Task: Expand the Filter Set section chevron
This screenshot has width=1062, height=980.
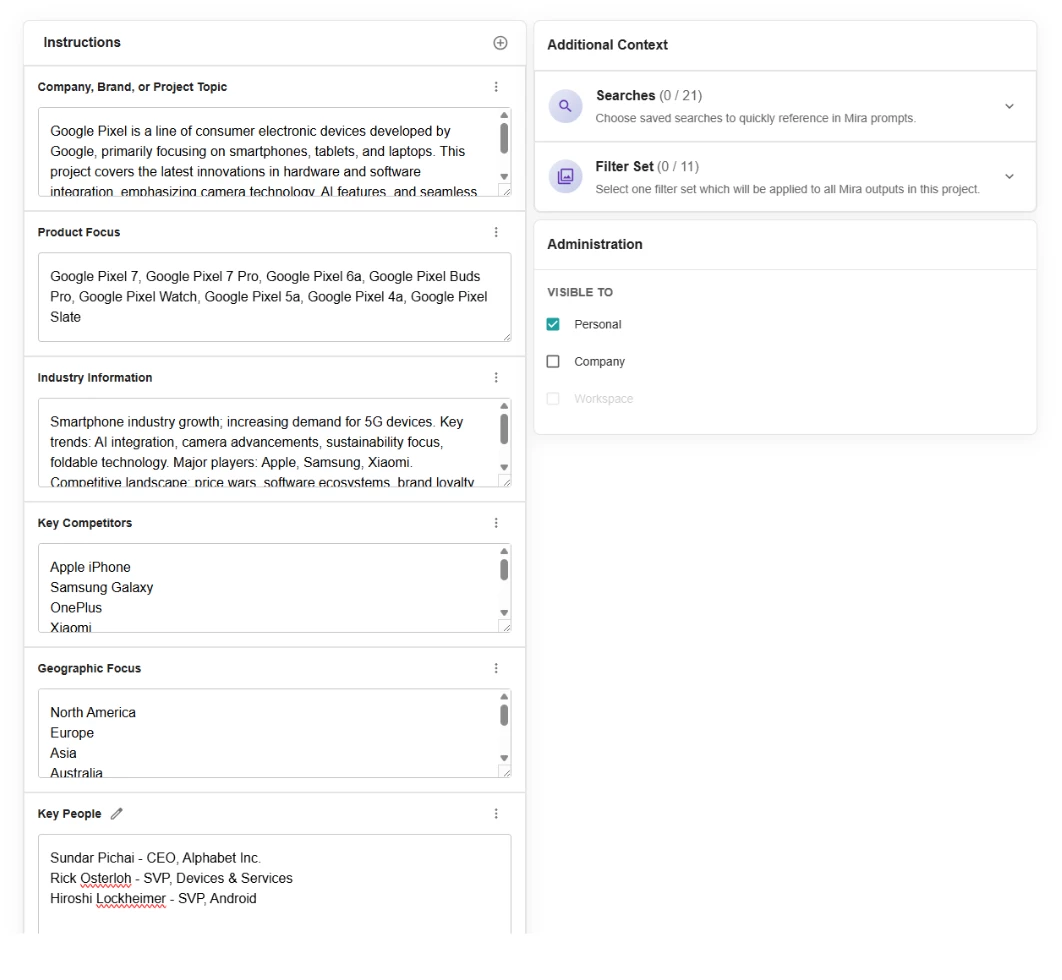Action: pos(1009,177)
